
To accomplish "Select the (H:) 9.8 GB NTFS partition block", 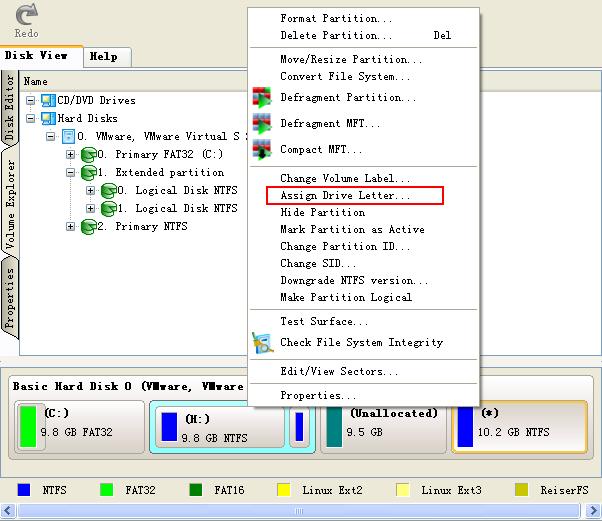I will pyautogui.click(x=220, y=427).
